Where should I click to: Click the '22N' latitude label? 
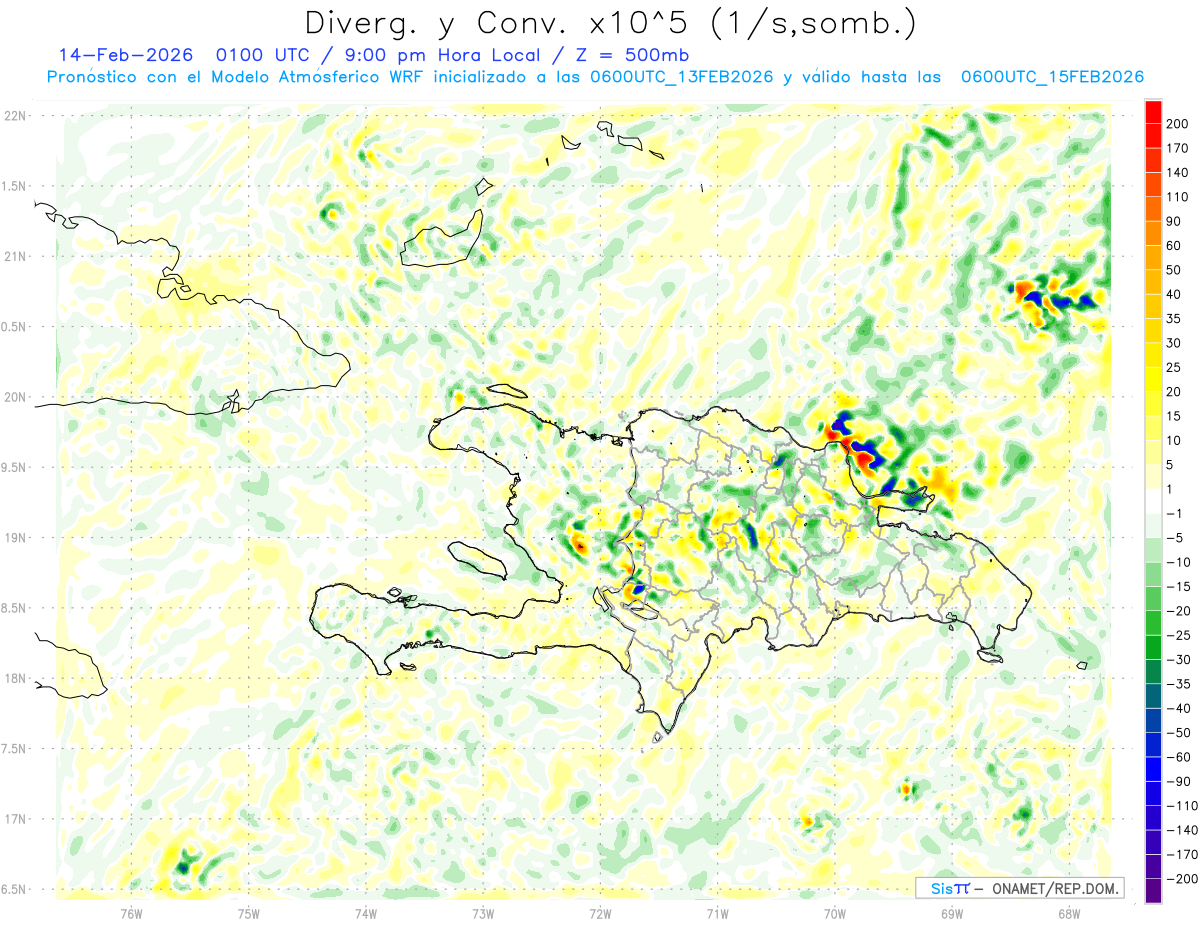click(14, 116)
